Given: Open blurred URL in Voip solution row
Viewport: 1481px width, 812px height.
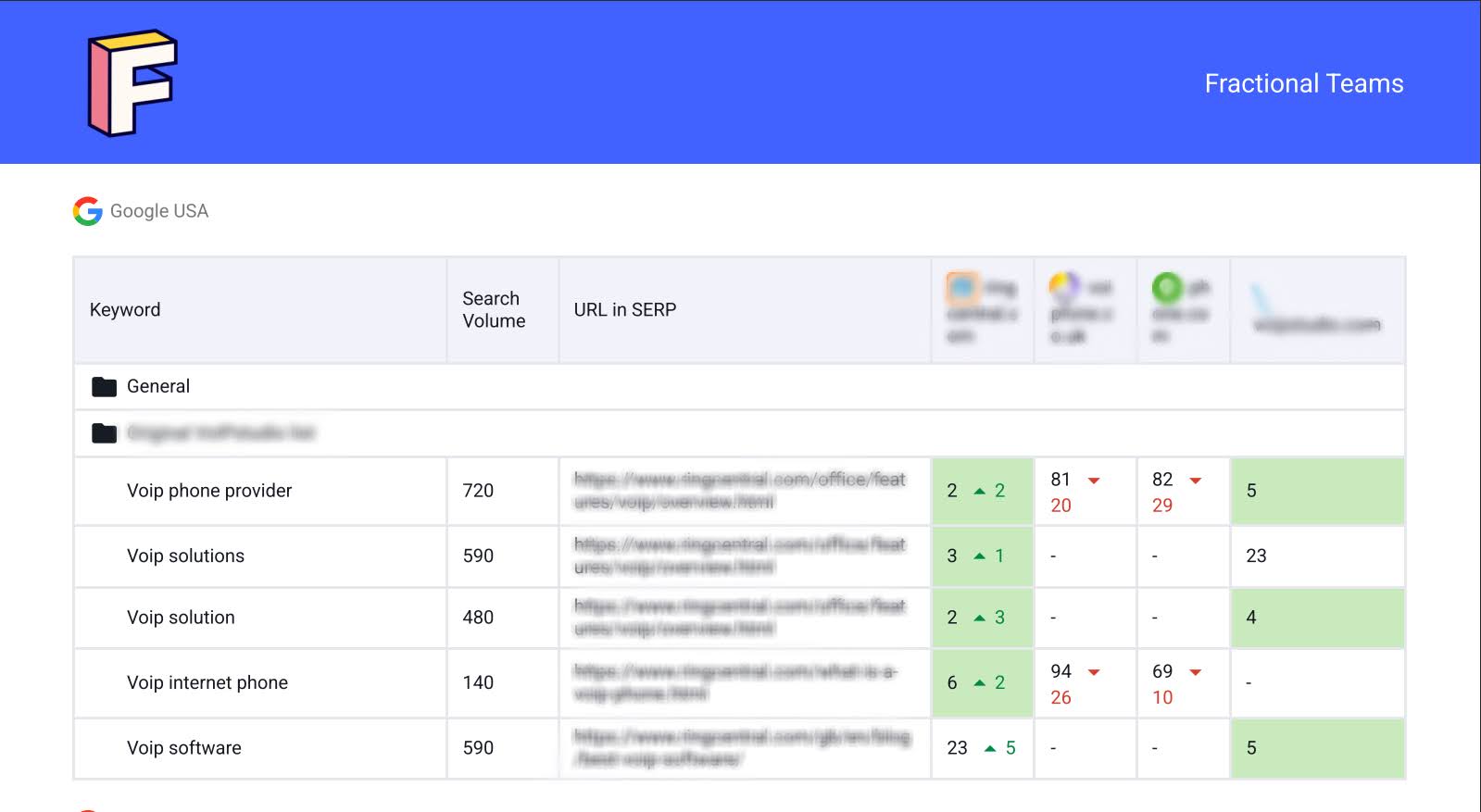Looking at the screenshot, I should pyautogui.click(x=739, y=618).
